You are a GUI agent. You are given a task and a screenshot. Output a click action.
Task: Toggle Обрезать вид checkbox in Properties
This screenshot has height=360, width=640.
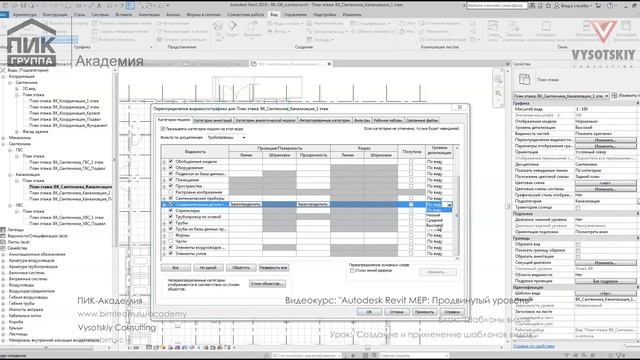click(x=578, y=244)
